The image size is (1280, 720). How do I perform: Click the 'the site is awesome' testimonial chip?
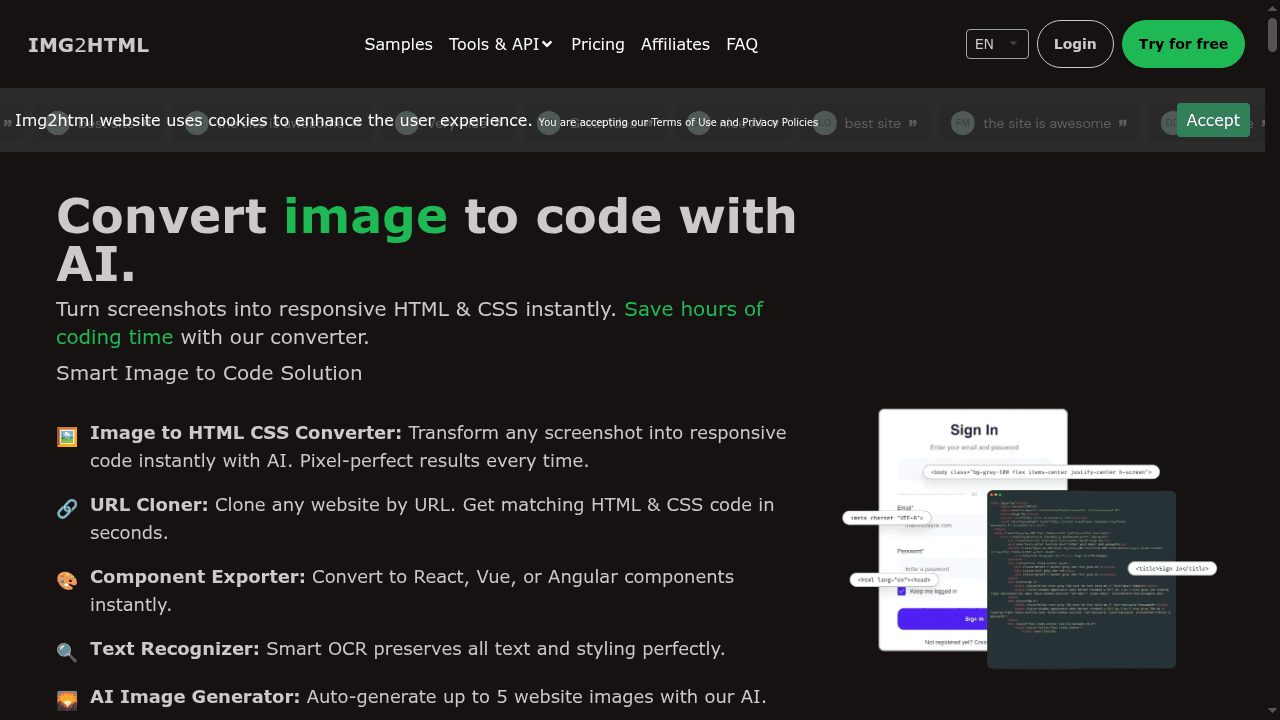1039,123
